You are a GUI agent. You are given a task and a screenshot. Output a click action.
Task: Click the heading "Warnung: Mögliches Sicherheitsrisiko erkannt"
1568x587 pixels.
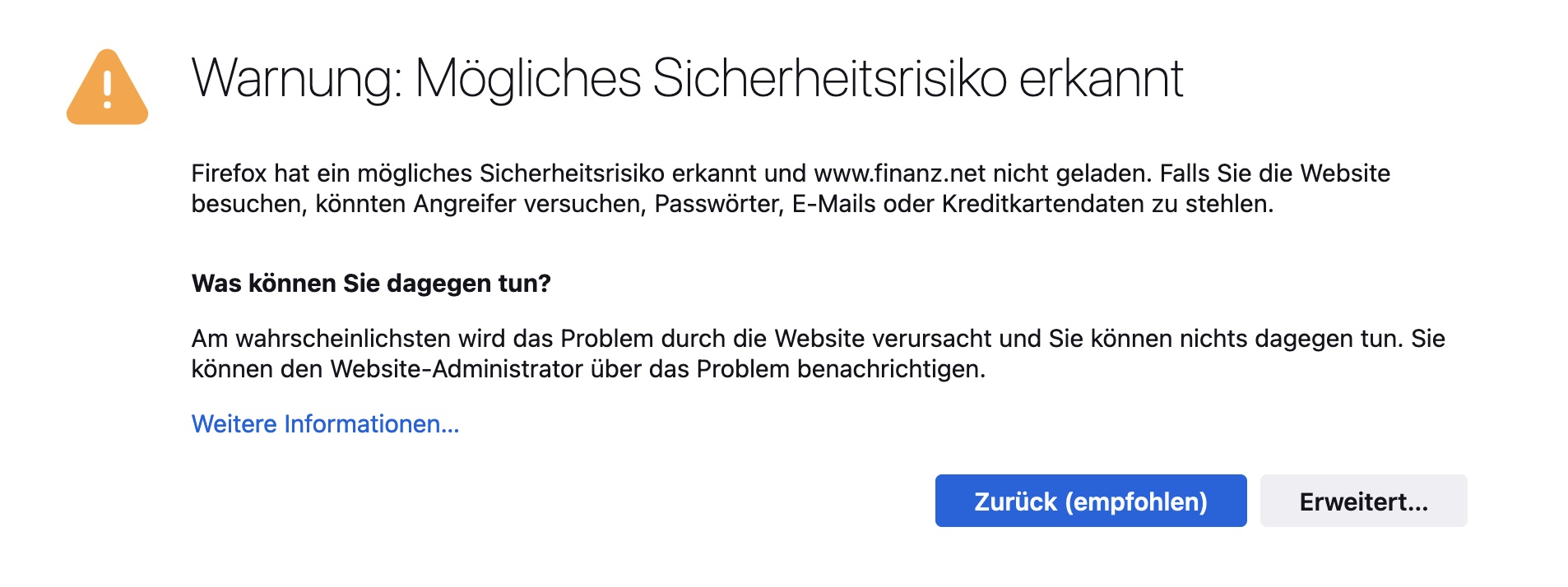[687, 79]
